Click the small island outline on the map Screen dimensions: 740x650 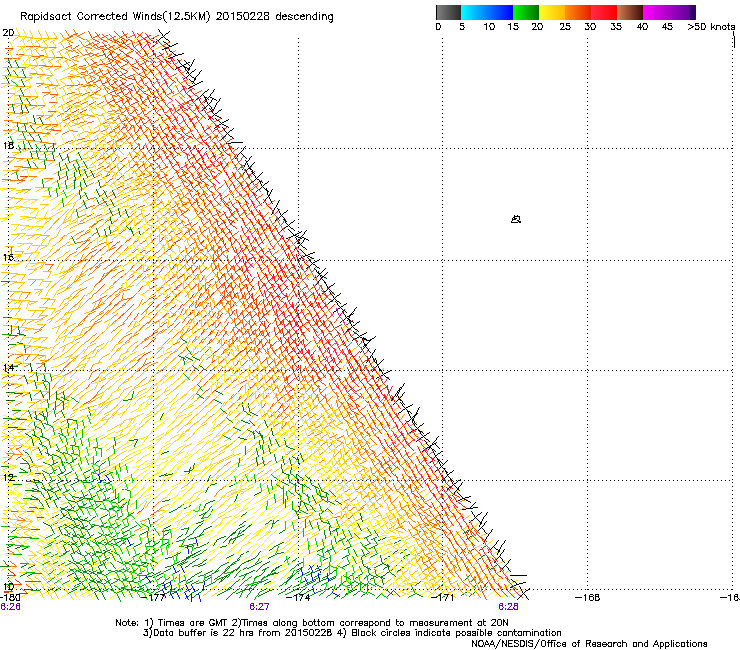pyautogui.click(x=516, y=219)
